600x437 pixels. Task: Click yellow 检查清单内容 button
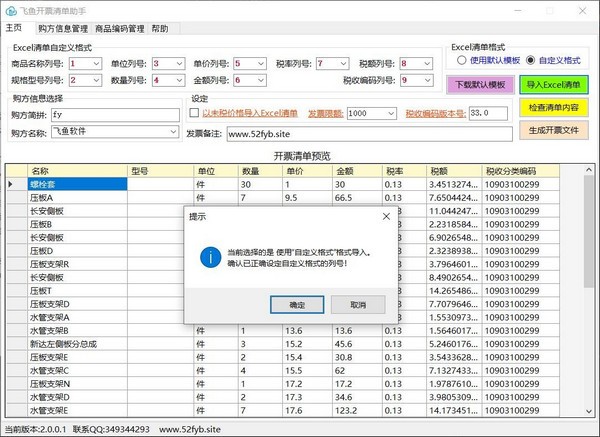555,108
